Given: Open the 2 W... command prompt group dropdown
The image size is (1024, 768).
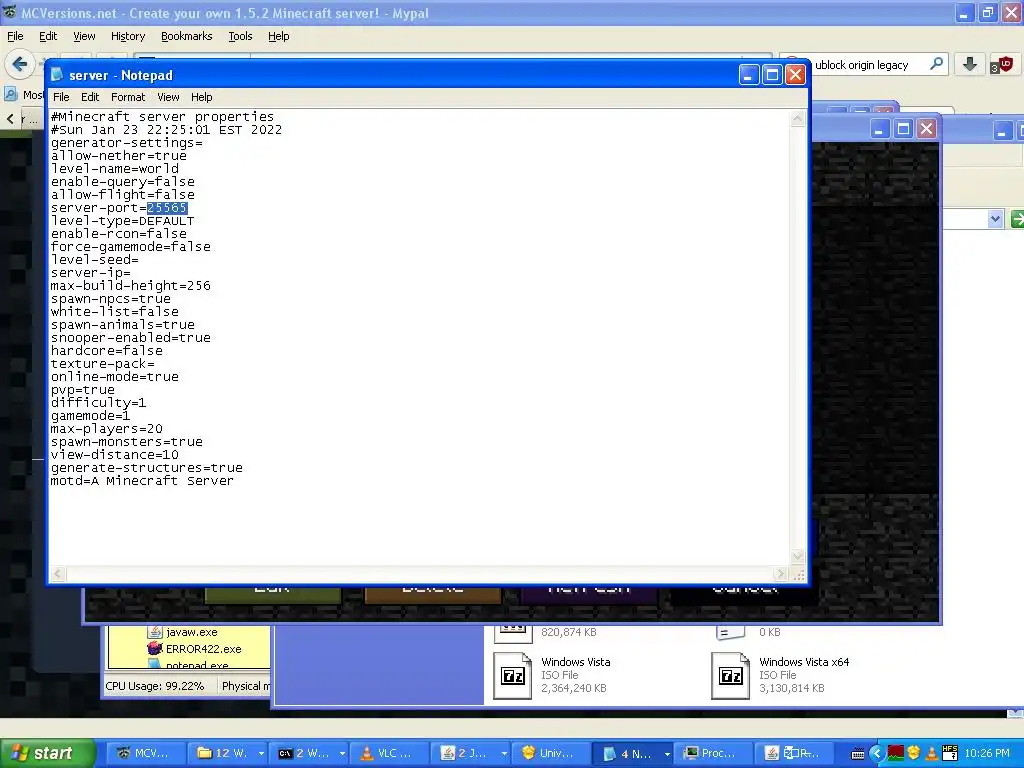Looking at the screenshot, I should (x=342, y=754).
